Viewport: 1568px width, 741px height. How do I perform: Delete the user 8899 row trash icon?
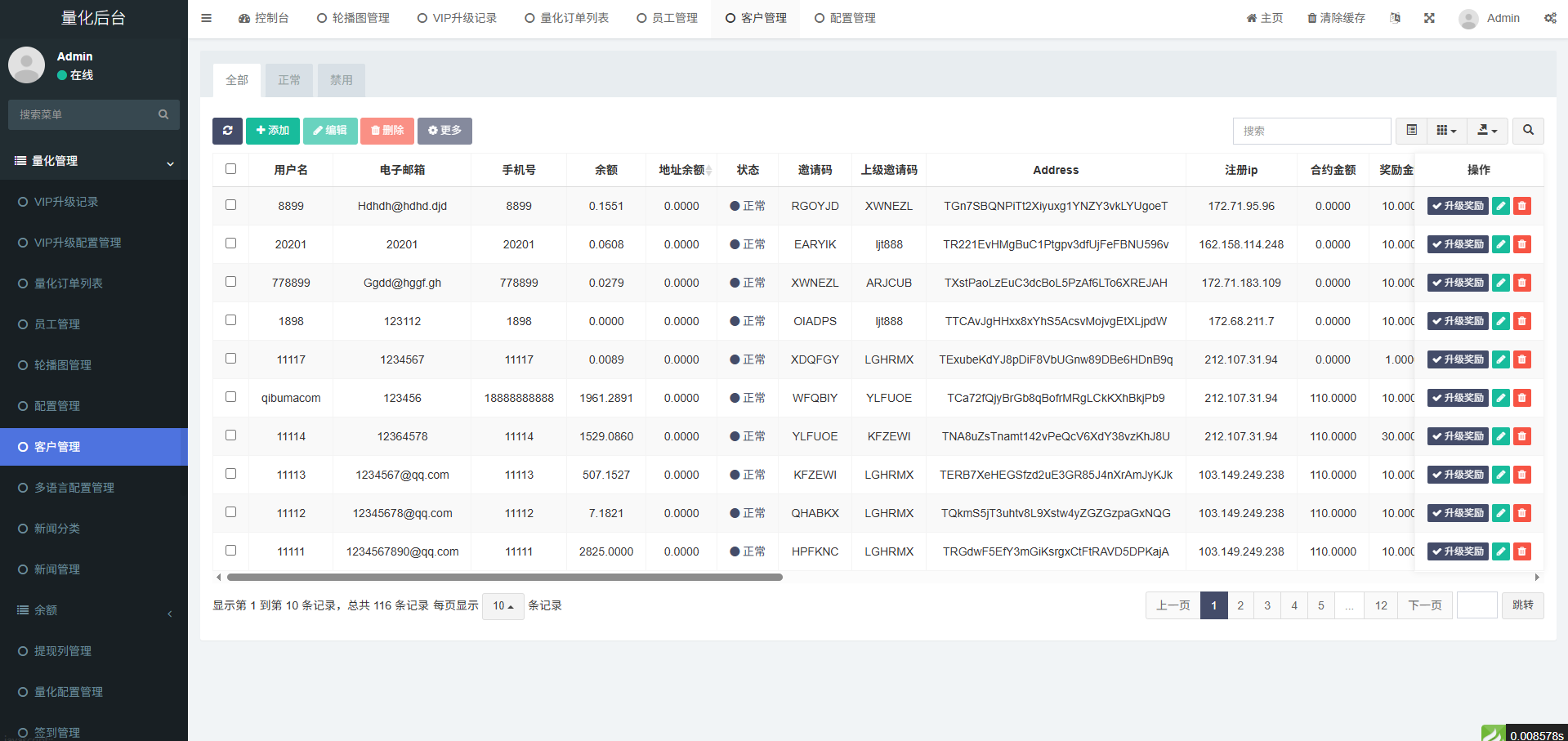click(x=1522, y=206)
